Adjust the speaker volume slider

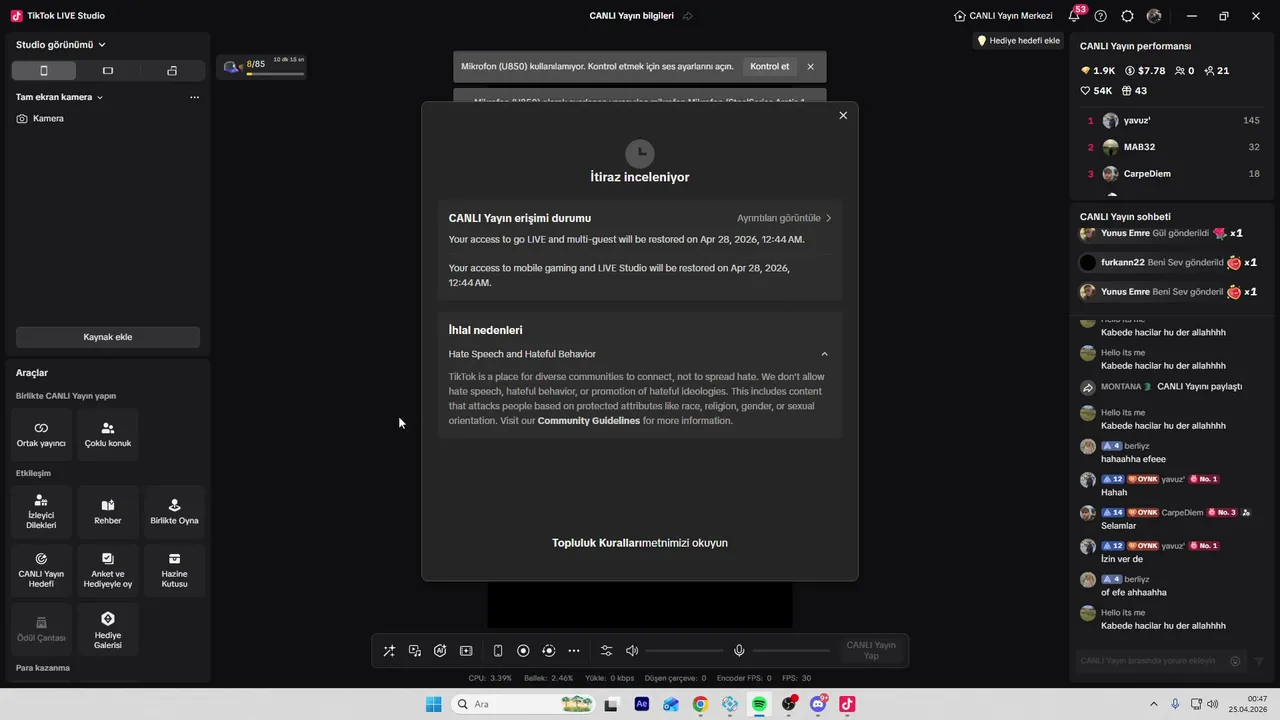pyautogui.click(x=684, y=651)
